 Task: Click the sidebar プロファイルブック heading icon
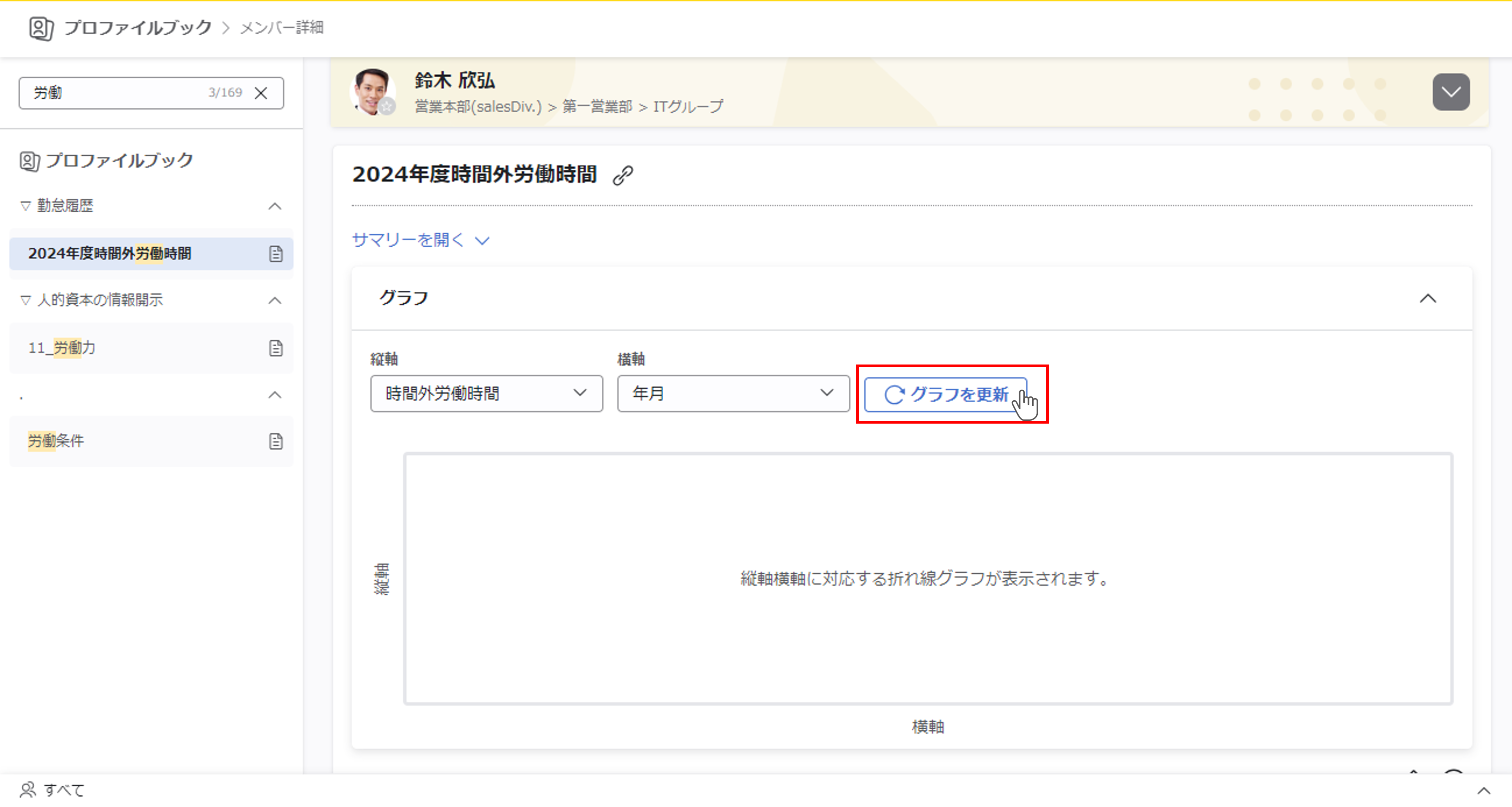pyautogui.click(x=29, y=161)
